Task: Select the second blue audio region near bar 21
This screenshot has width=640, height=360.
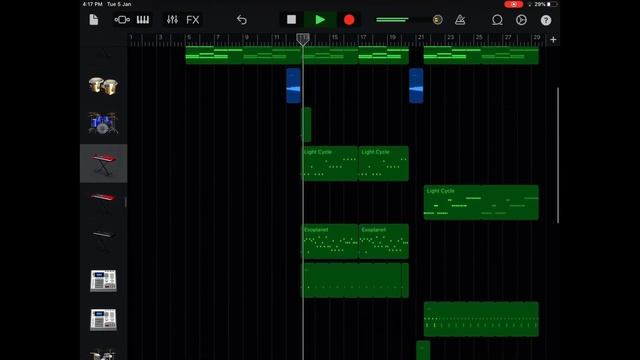Action: 416,86
